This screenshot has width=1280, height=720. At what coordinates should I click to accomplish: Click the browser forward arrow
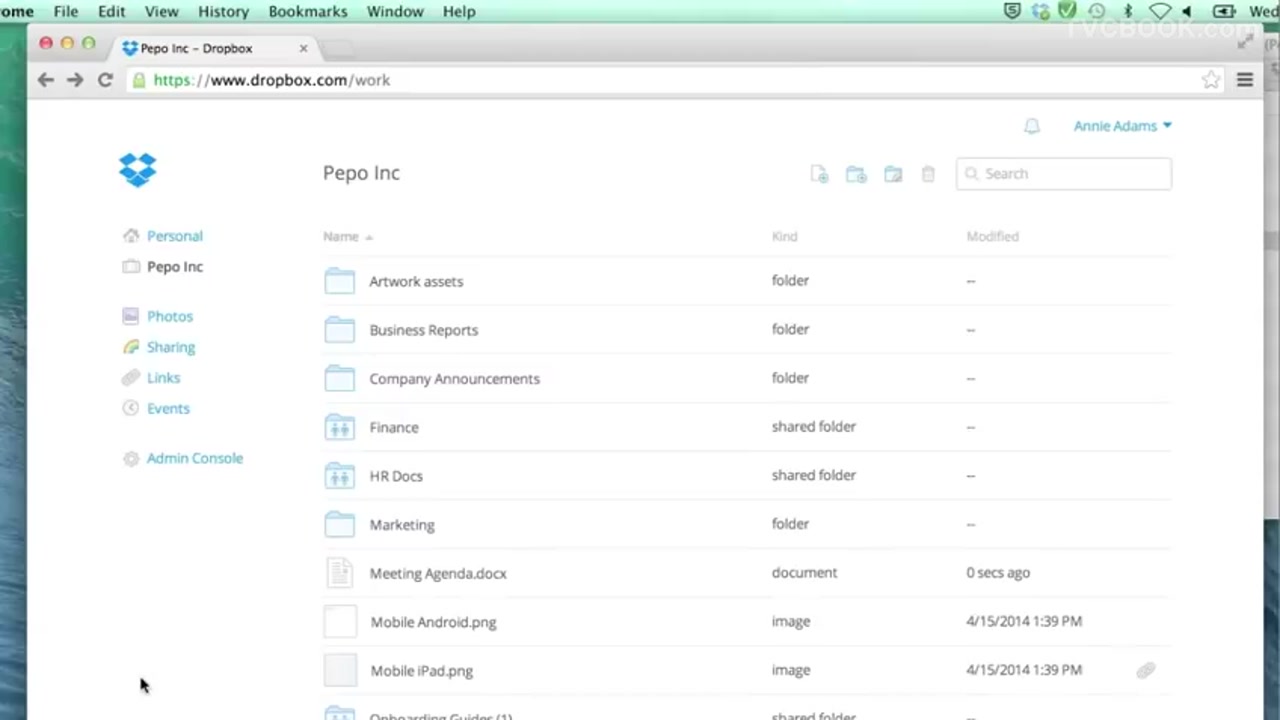coord(75,80)
